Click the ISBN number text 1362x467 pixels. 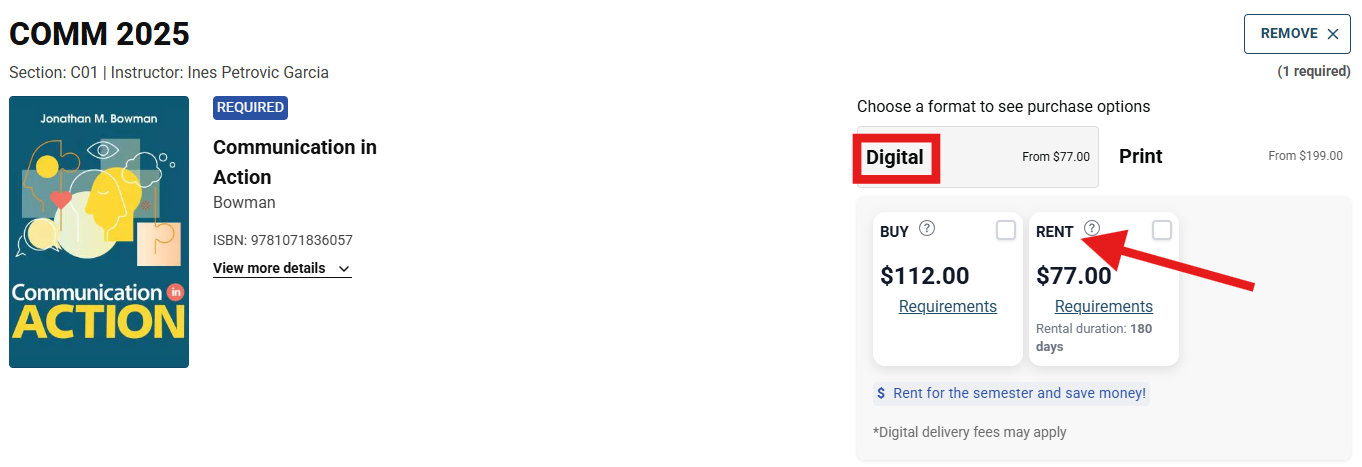pos(283,240)
